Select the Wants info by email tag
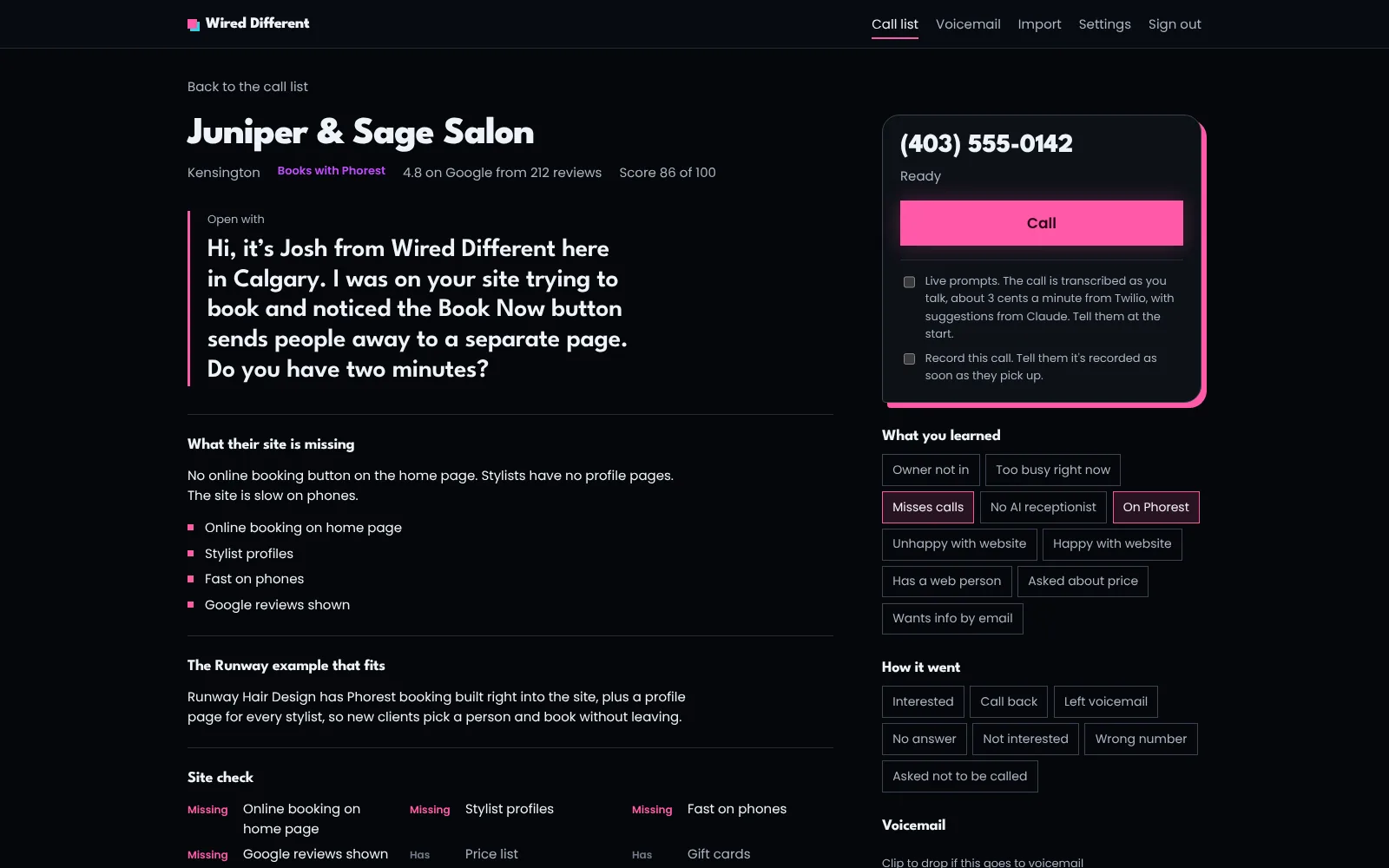Screen dimensions: 1389x868 tap(952, 619)
